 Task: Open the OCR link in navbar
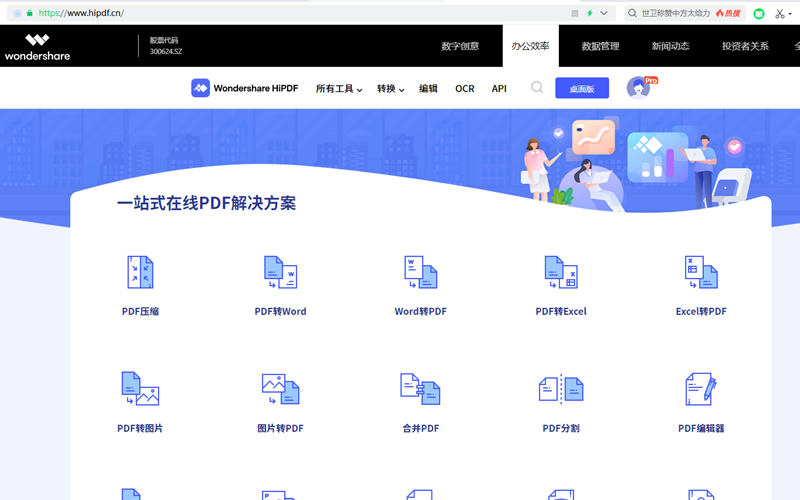click(465, 89)
